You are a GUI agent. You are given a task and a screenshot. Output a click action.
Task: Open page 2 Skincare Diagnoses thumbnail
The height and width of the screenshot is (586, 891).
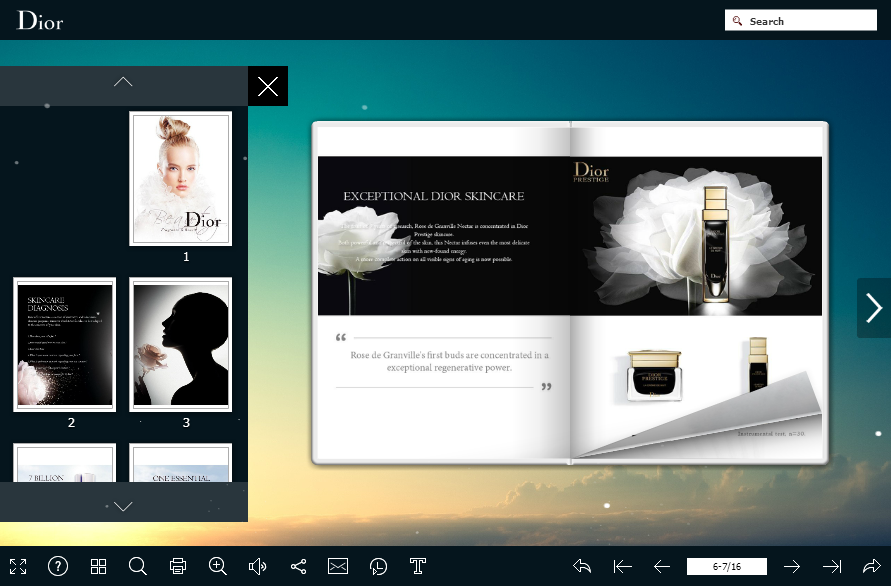pyautogui.click(x=65, y=344)
